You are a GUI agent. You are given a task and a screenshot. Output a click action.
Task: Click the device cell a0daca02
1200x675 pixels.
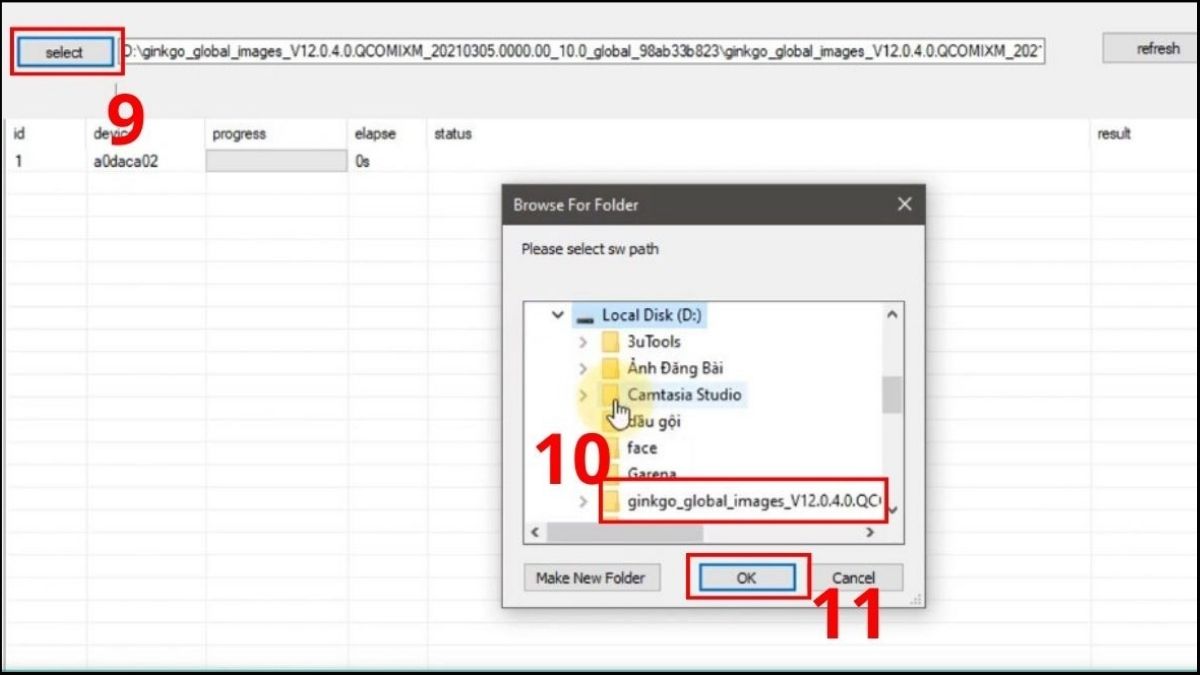(x=125, y=161)
